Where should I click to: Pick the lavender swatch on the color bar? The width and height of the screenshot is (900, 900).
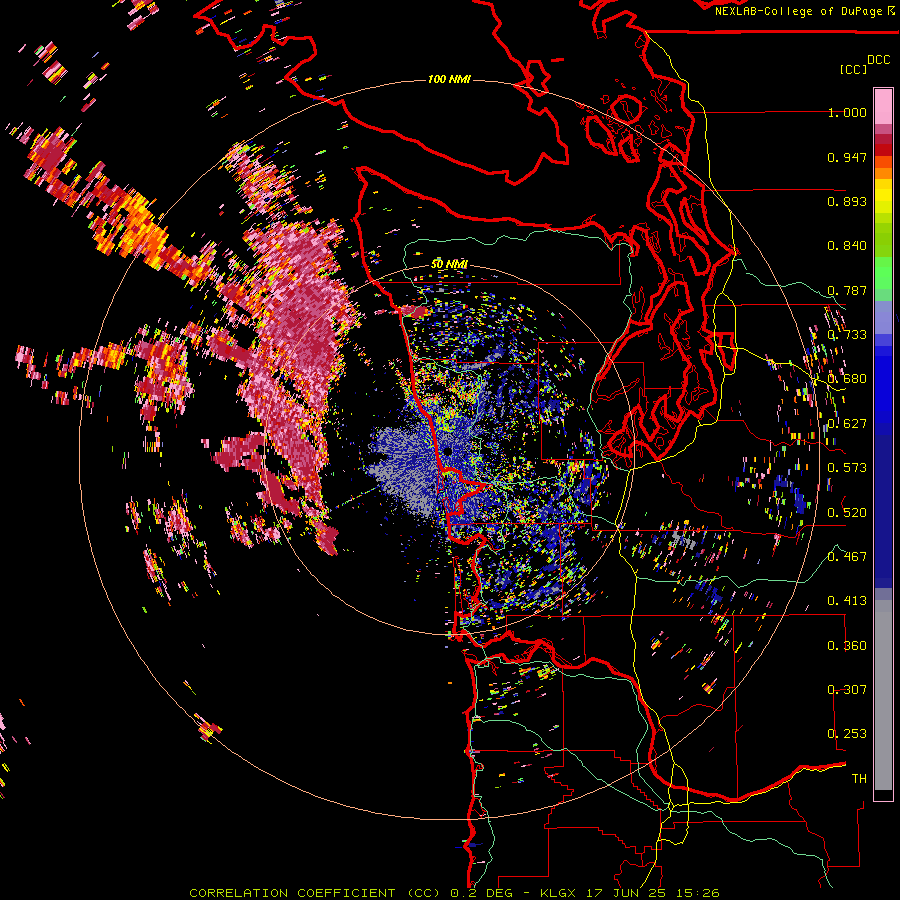(x=883, y=317)
